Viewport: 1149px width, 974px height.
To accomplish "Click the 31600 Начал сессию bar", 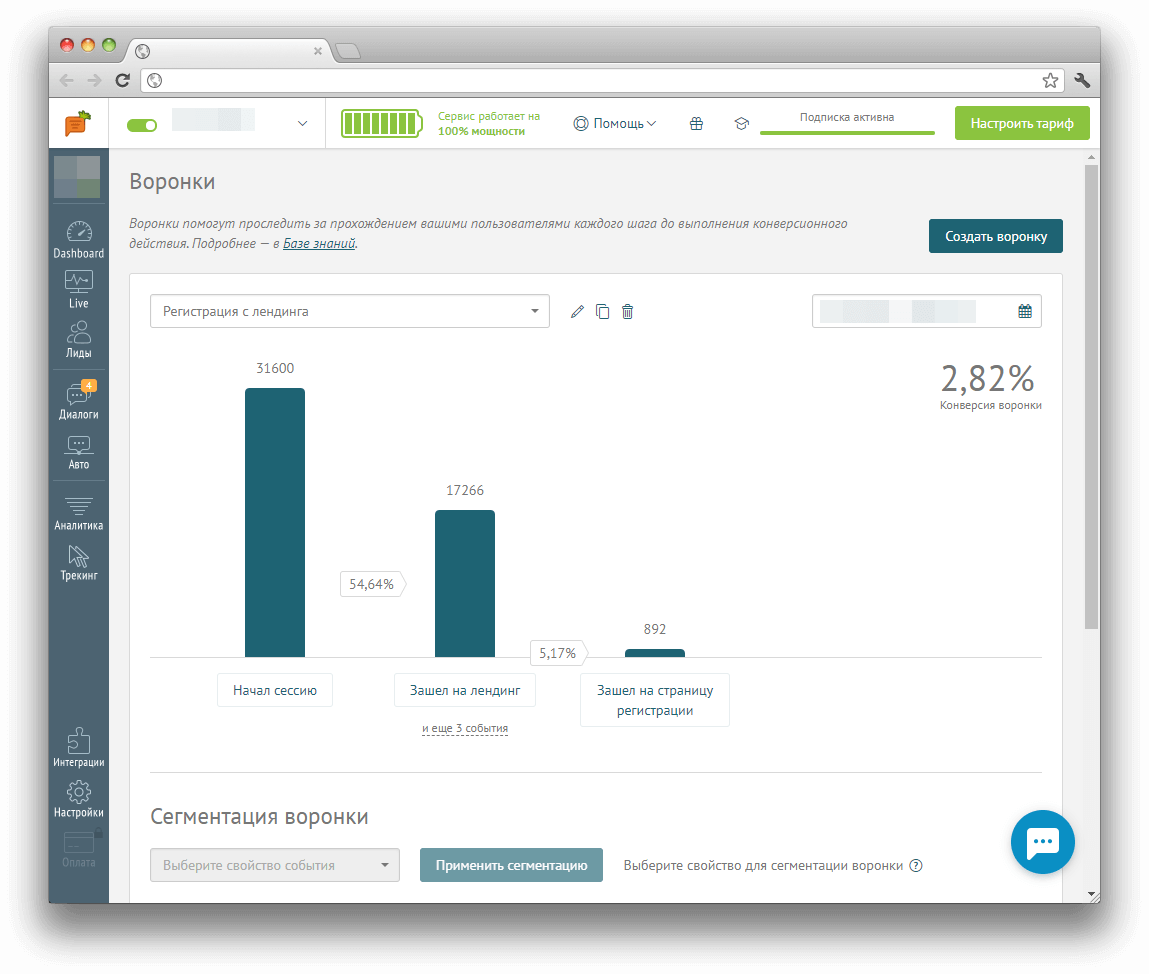I will pyautogui.click(x=275, y=522).
